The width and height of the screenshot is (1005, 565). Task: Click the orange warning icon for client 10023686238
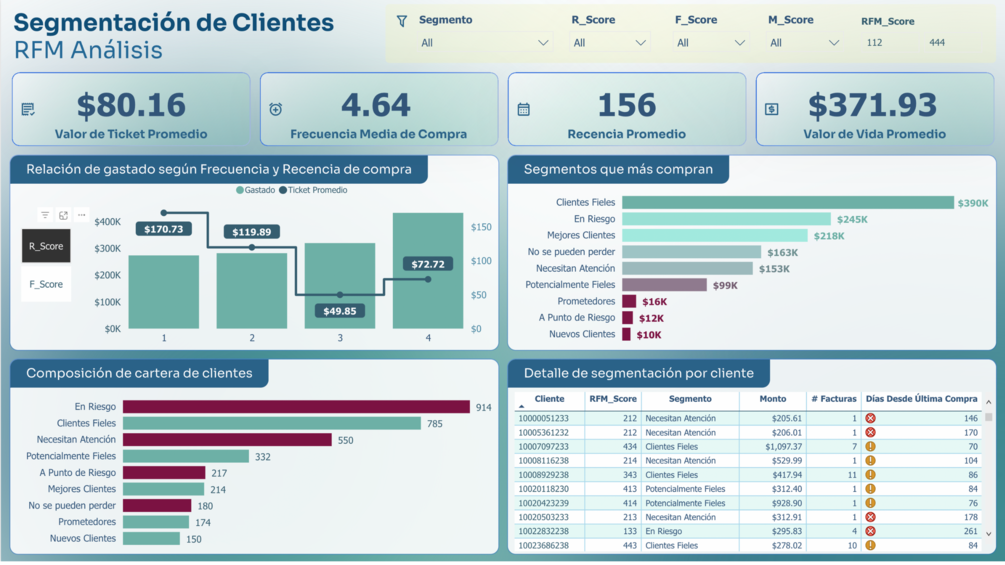[870, 545]
